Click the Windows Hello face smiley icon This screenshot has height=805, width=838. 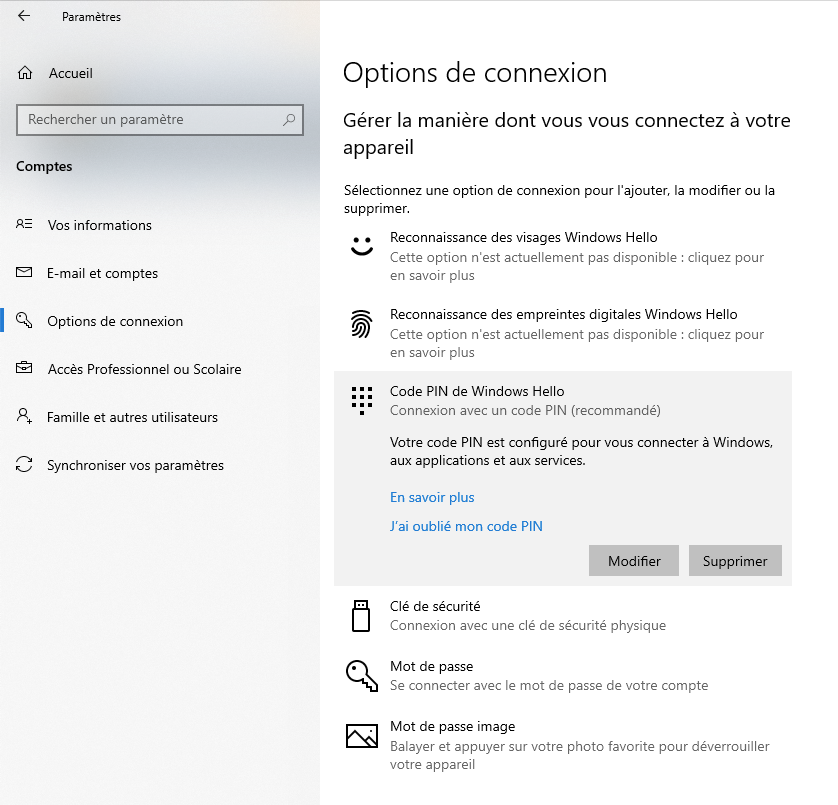click(362, 246)
